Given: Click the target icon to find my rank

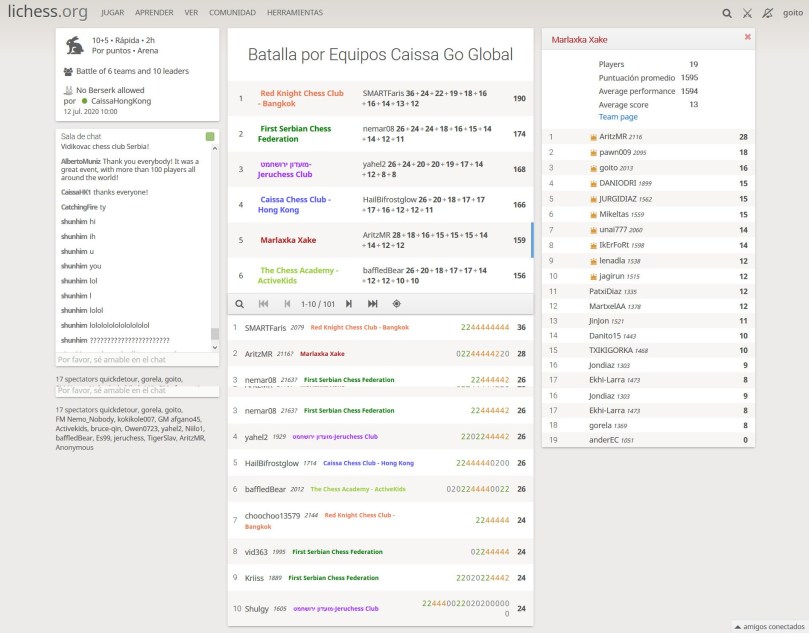Looking at the screenshot, I should 397,304.
